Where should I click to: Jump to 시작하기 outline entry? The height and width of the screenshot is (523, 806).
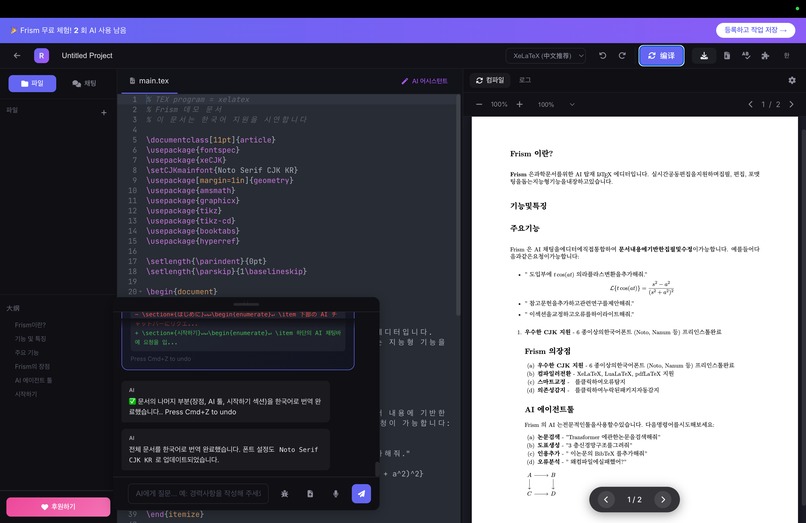coord(26,394)
